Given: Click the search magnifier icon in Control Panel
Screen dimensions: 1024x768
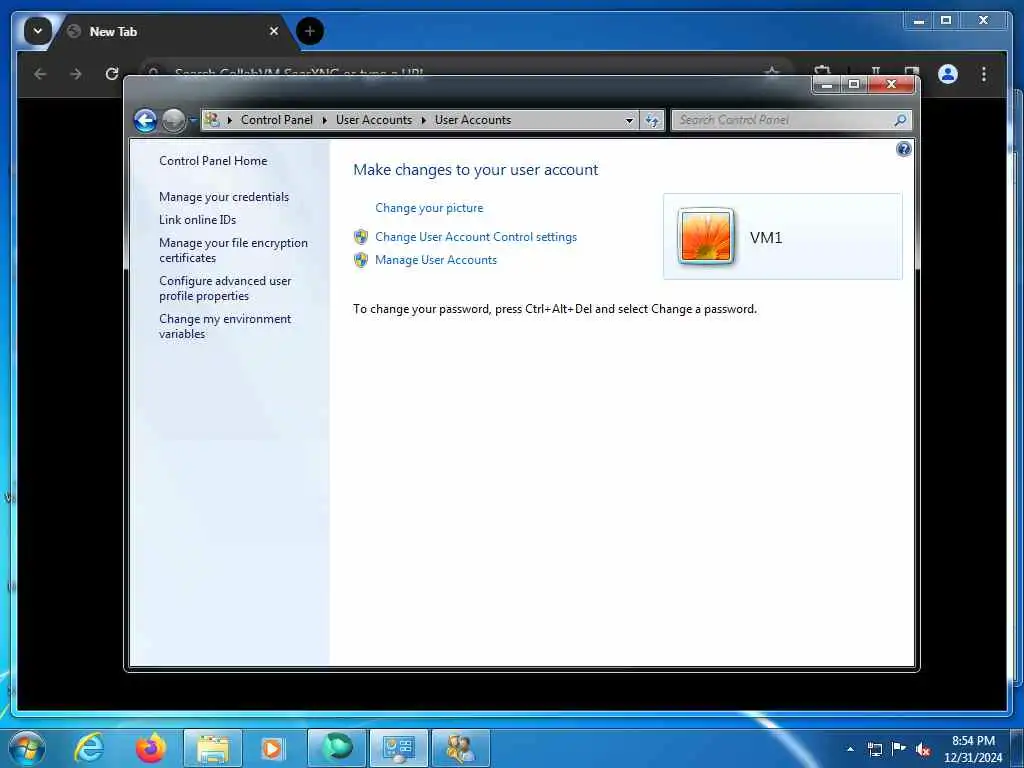Looking at the screenshot, I should (x=900, y=120).
